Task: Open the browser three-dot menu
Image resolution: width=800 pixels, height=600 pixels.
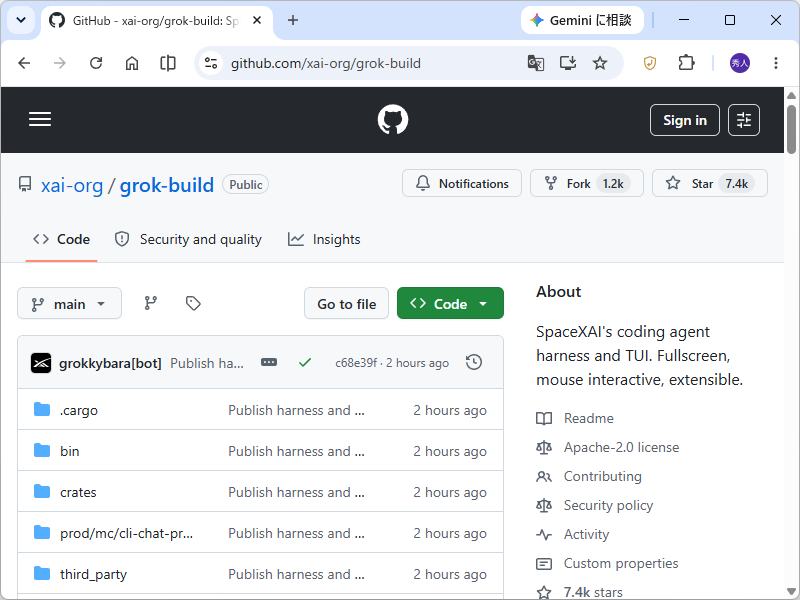Action: point(776,63)
